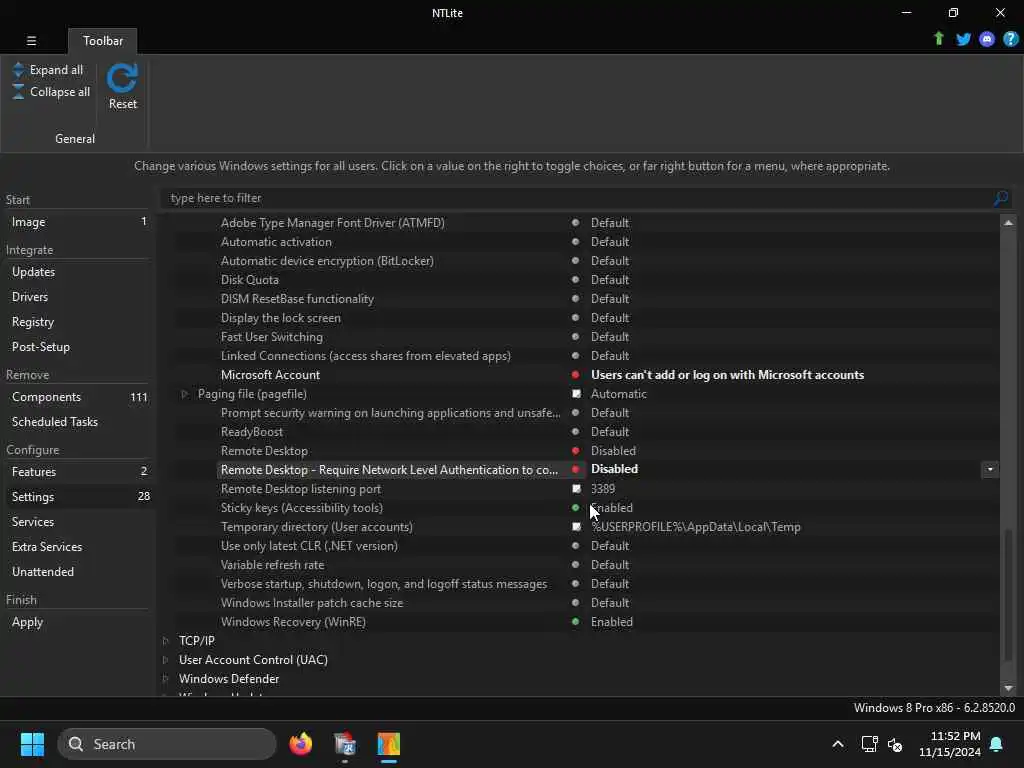Expand the Windows Defender section
The height and width of the screenshot is (768, 1024).
point(166,679)
